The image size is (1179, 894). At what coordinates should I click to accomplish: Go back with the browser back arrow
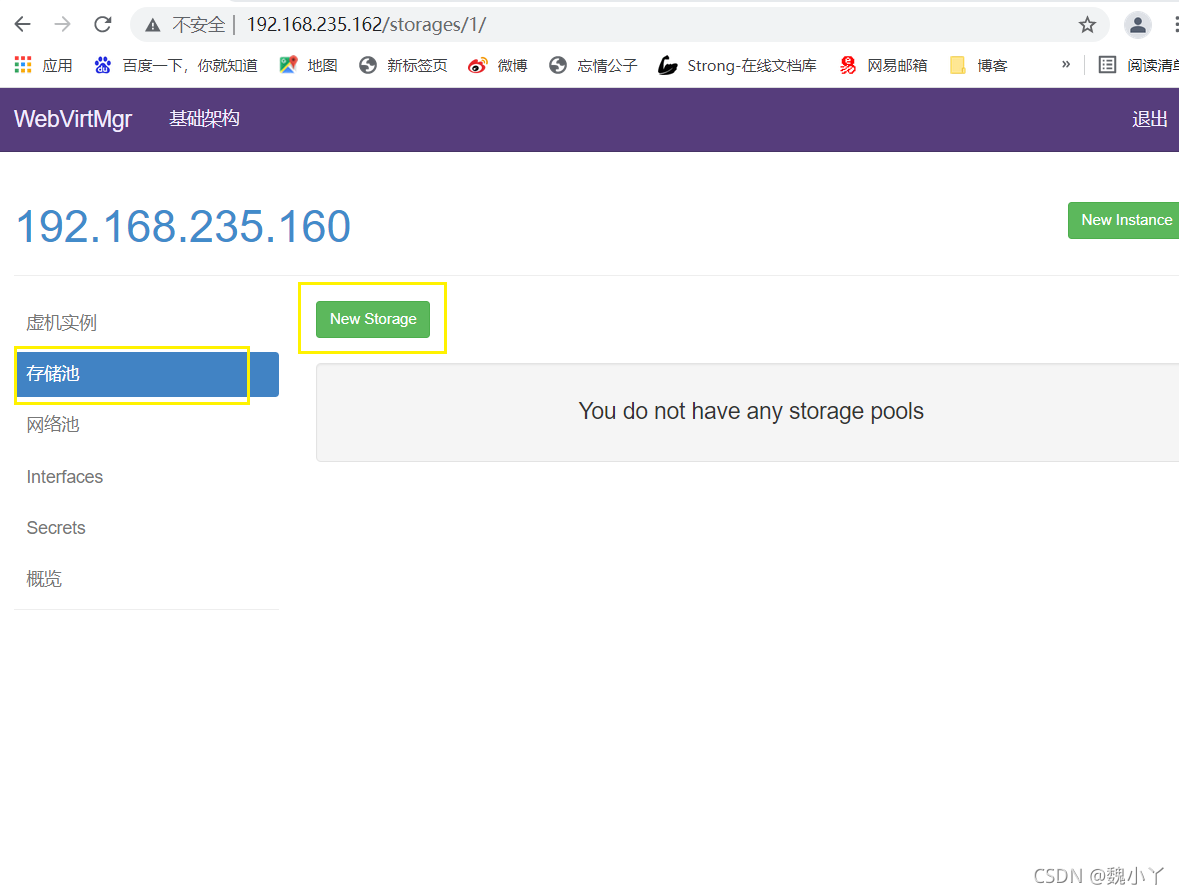[x=23, y=25]
